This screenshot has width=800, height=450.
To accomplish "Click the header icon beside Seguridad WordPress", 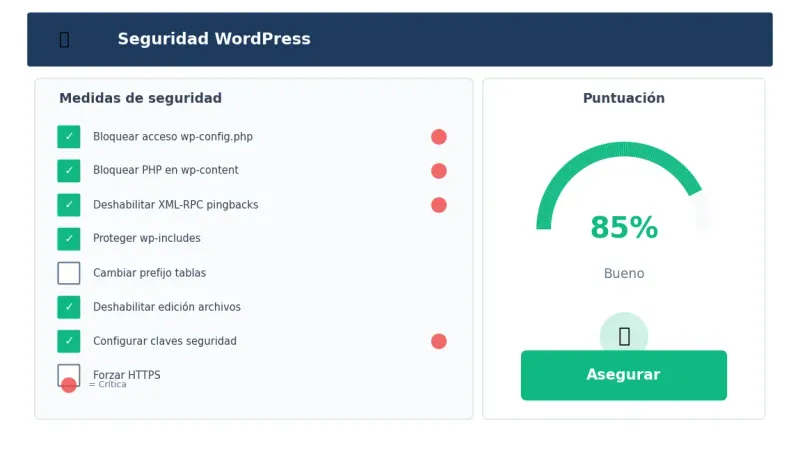I will click(64, 39).
